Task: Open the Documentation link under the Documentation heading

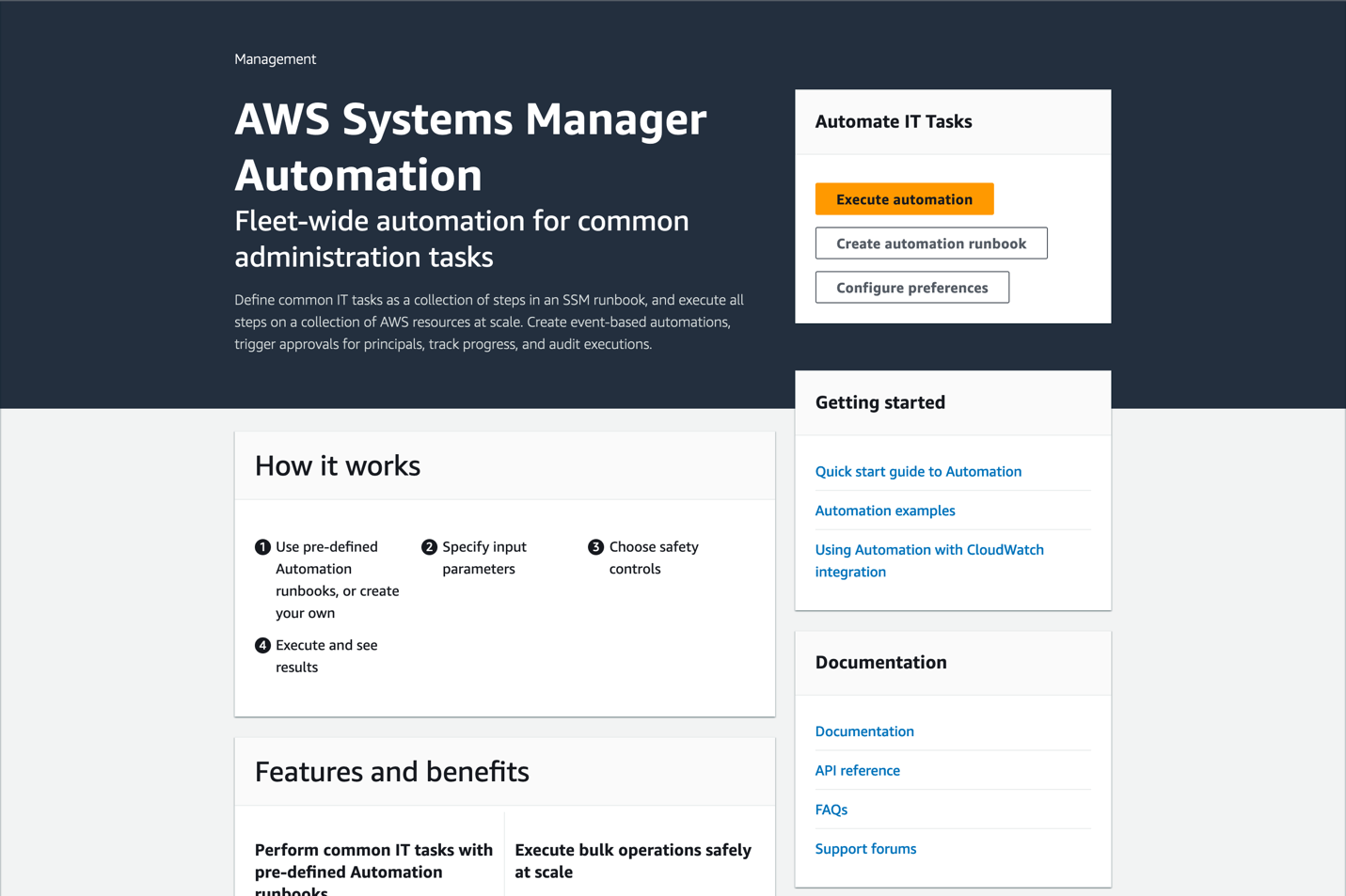Action: pos(864,731)
